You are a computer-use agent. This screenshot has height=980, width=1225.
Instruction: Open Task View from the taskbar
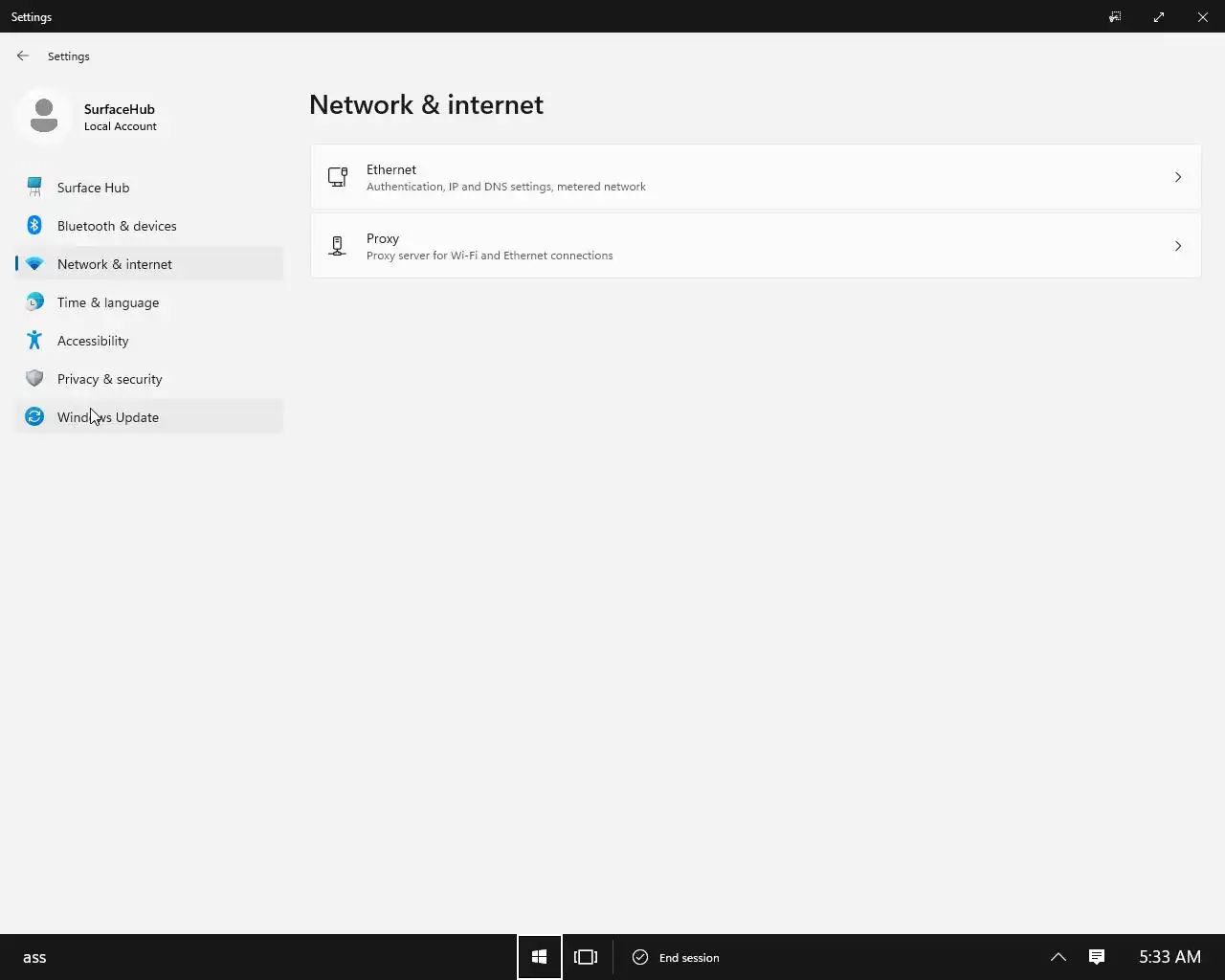point(586,957)
